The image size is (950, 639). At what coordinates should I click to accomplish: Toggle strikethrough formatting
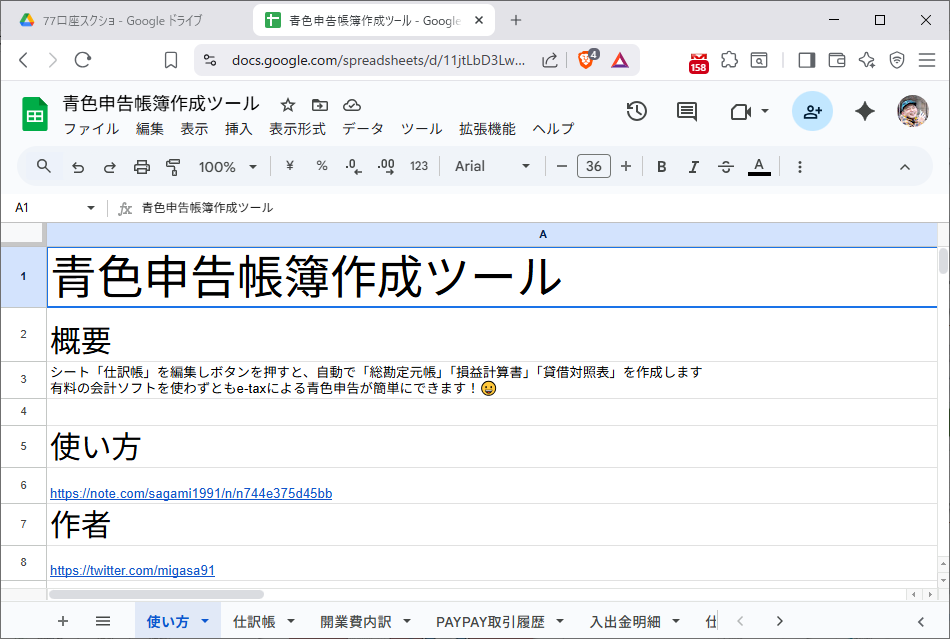point(726,166)
